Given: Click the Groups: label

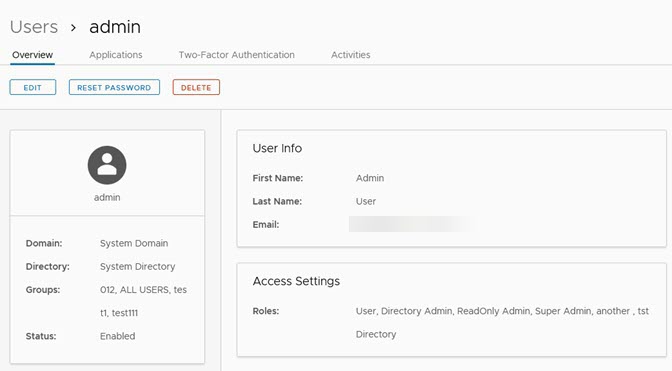Looking at the screenshot, I should pos(43,290).
